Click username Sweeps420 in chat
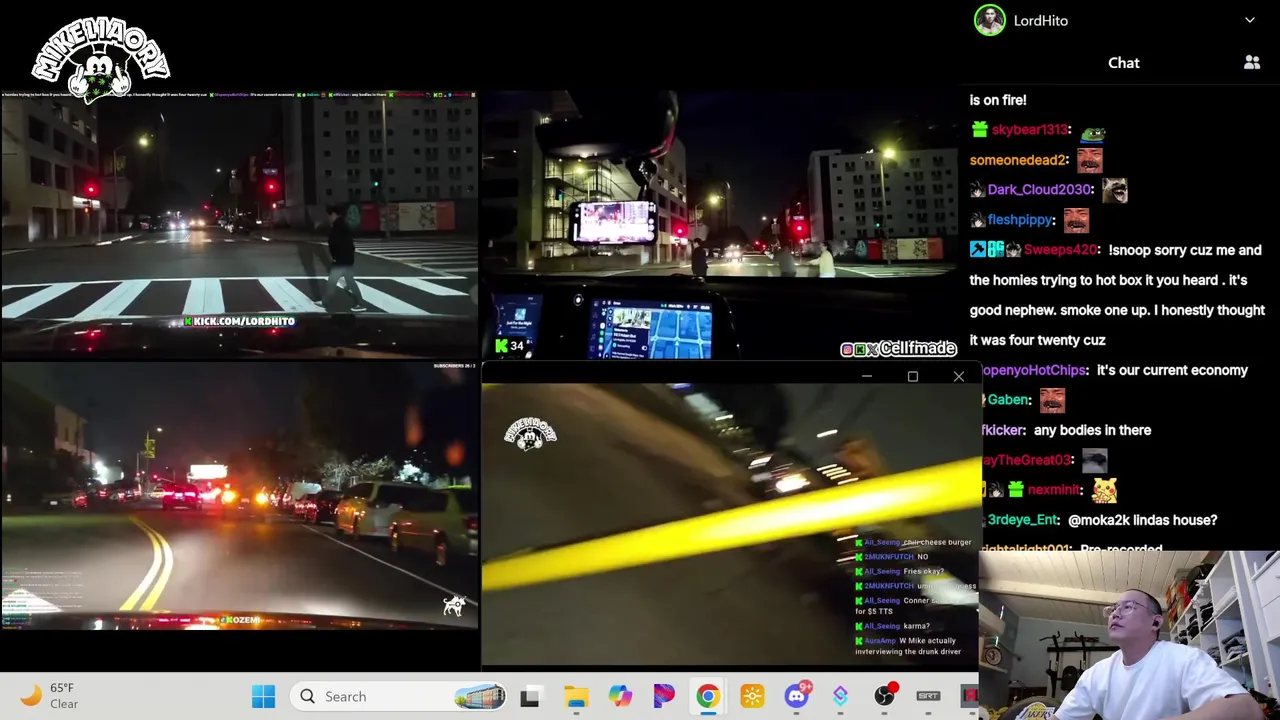Image resolution: width=1280 pixels, height=720 pixels. pos(1062,250)
